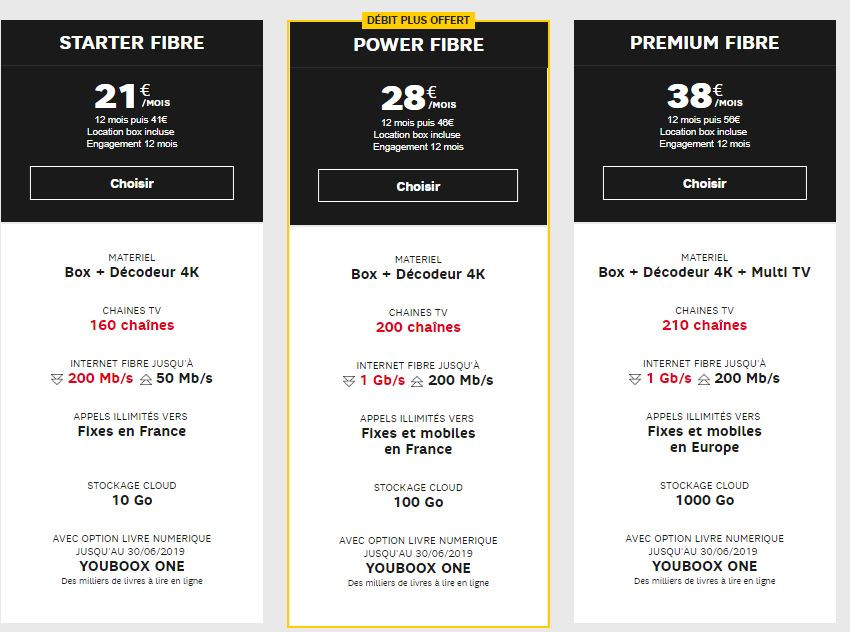This screenshot has width=850, height=632.
Task: Select the Choisir button under Starter Fibre
Action: pos(132,183)
